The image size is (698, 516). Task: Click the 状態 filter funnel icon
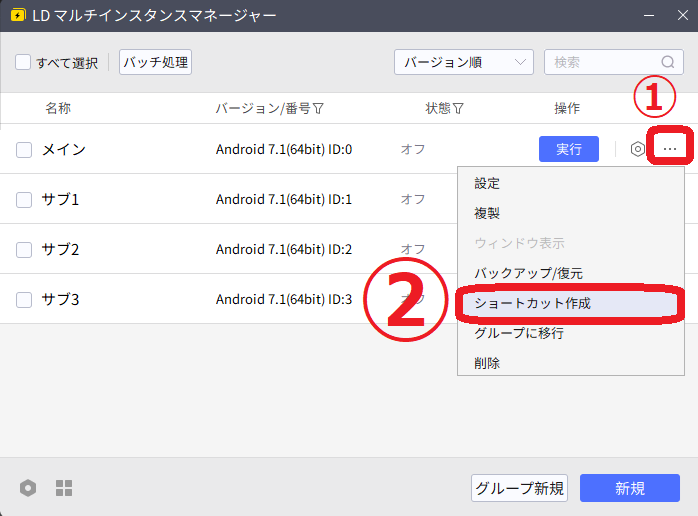[458, 108]
